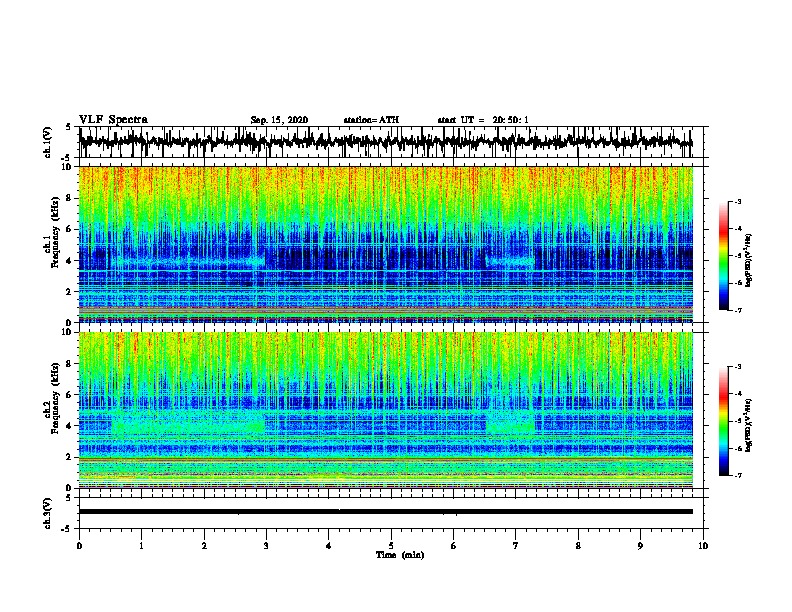Image resolution: width=792 pixels, height=612 pixels.
Task: Click the "-7" label on ch.1 color bar
Action: 737,310
